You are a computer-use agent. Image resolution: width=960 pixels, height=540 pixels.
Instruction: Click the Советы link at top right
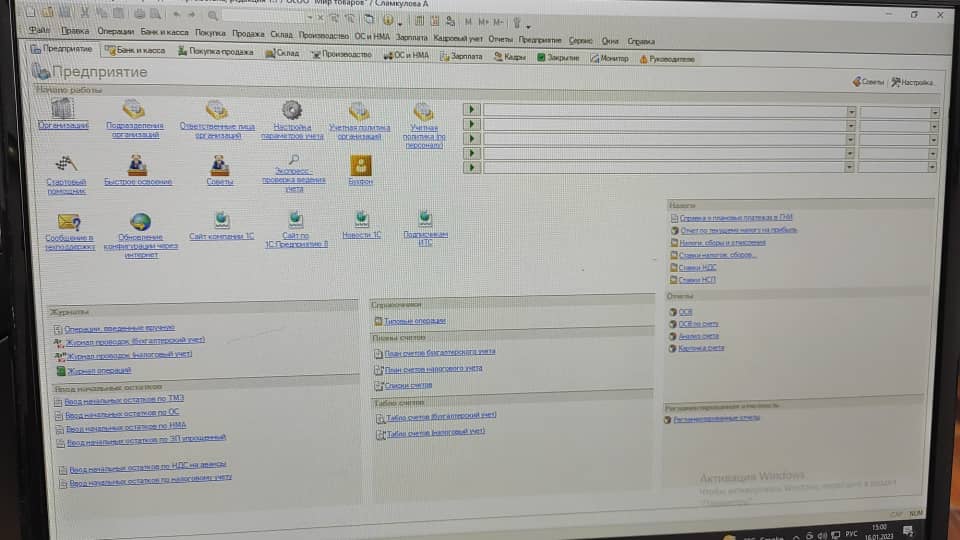click(x=868, y=81)
